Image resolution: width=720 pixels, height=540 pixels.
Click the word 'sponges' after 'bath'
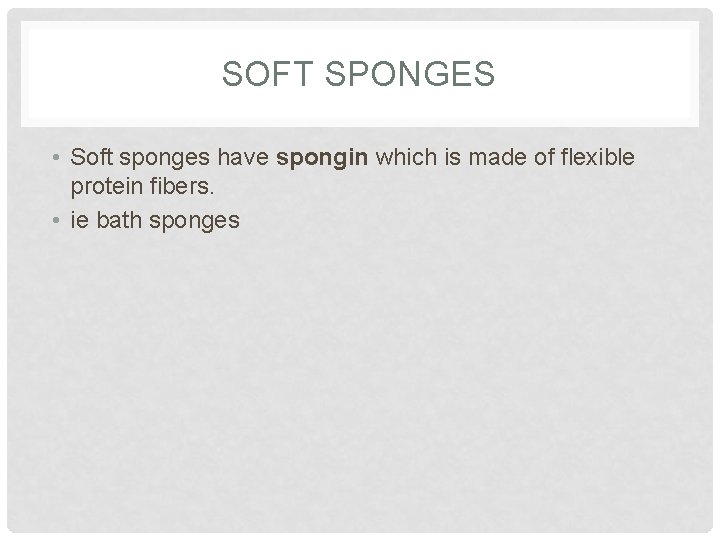pos(194,221)
